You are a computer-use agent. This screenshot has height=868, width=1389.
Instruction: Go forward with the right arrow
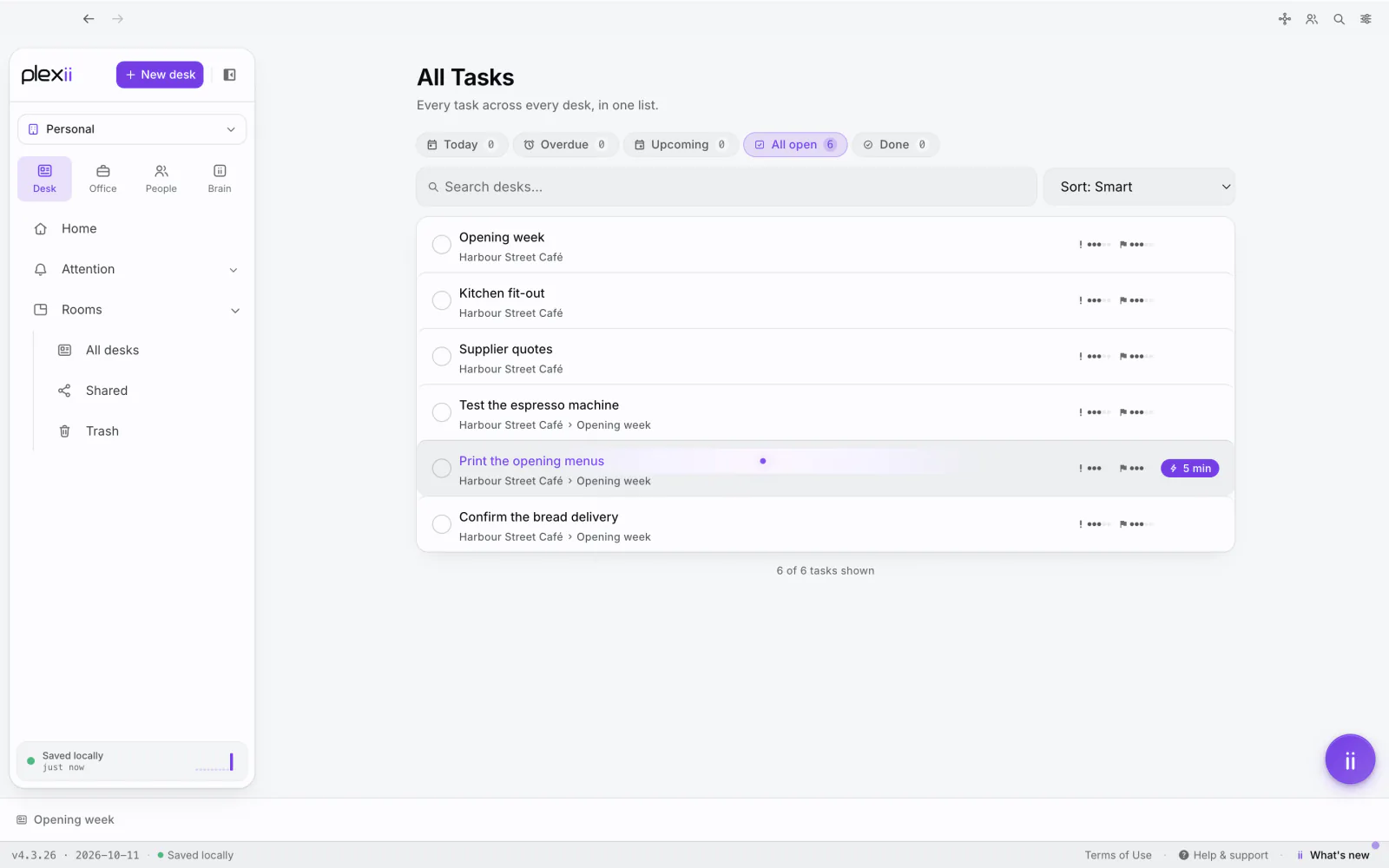(x=117, y=18)
